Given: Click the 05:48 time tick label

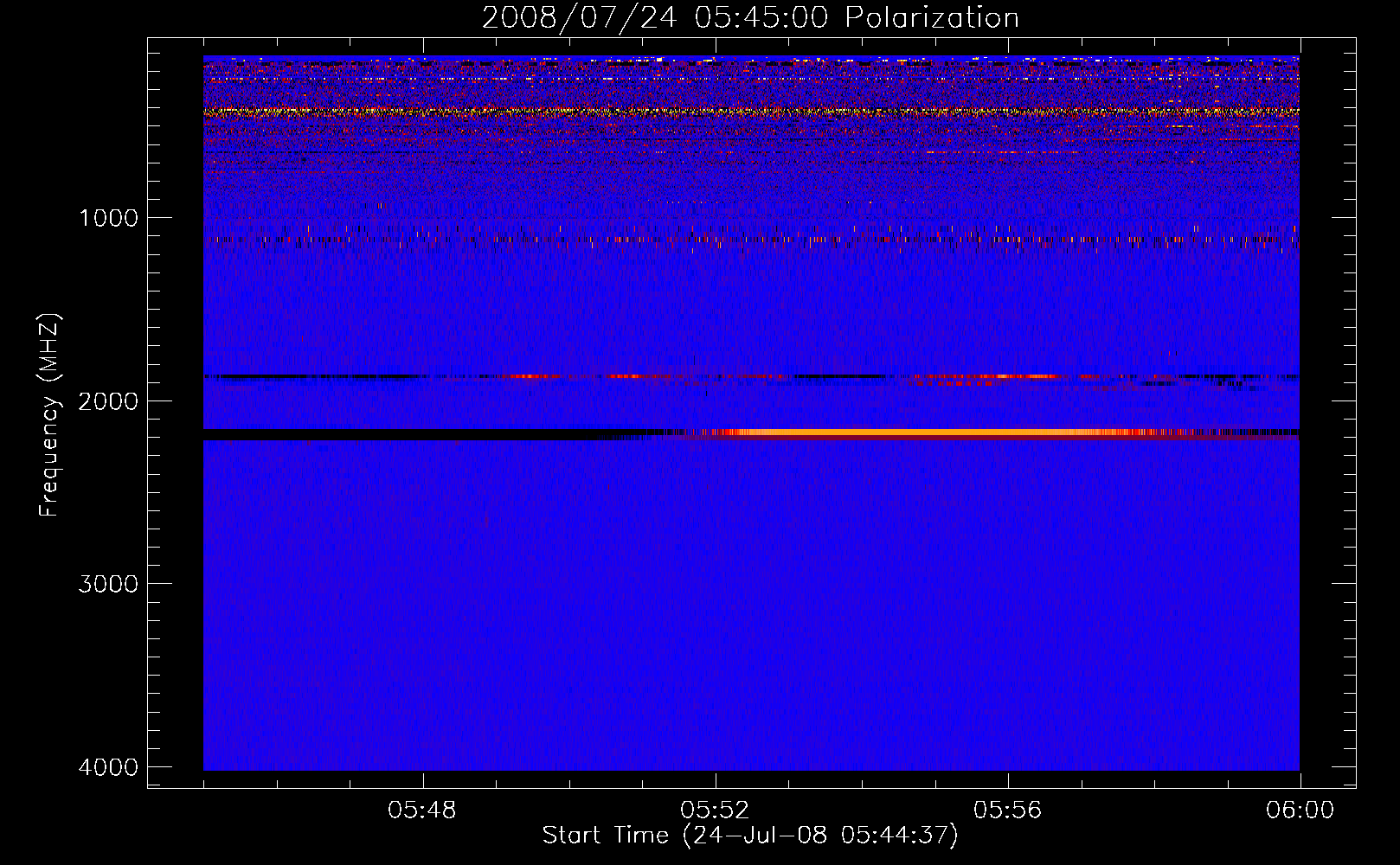Looking at the screenshot, I should click(422, 811).
